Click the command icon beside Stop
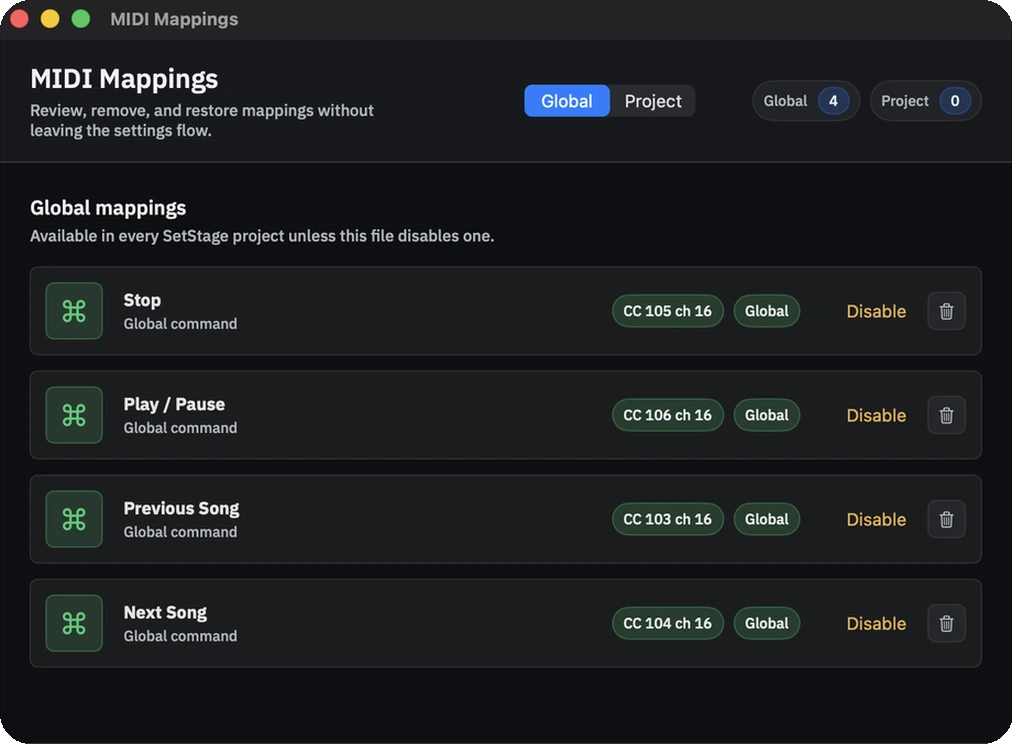The width and height of the screenshot is (1013, 744). (74, 311)
